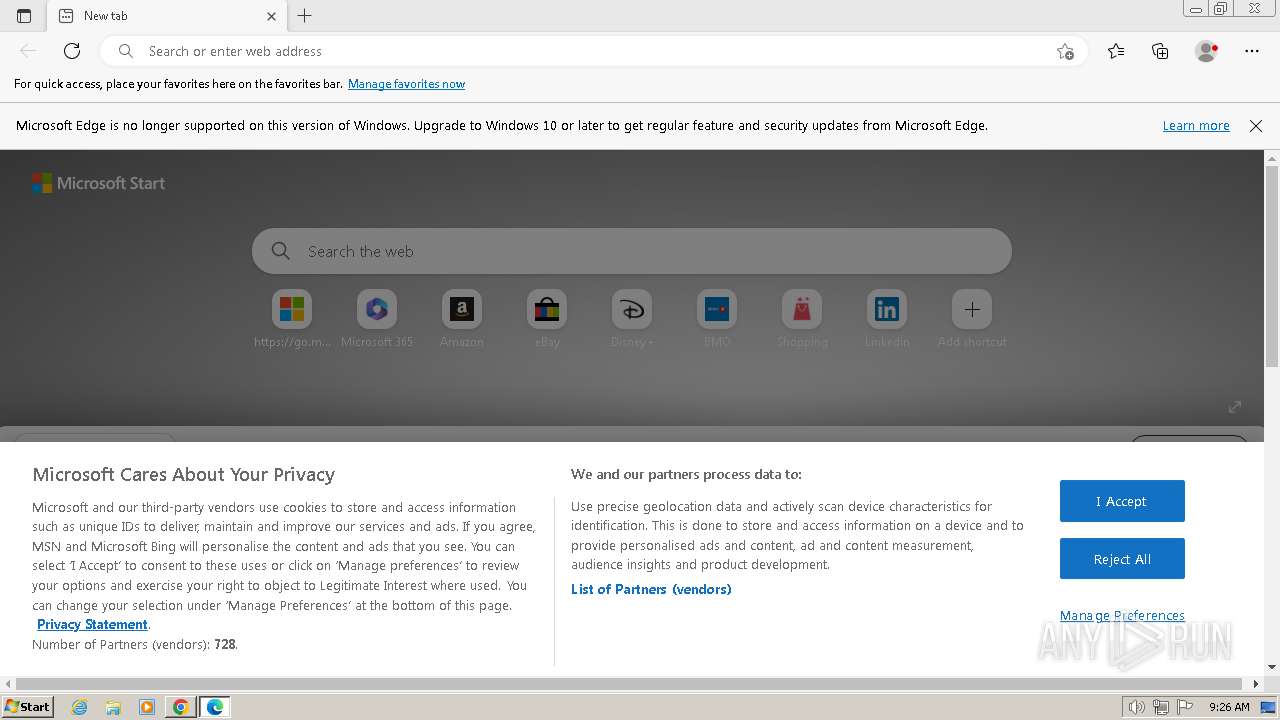The height and width of the screenshot is (720, 1280).
Task: Open the Windows Start button
Action: [28, 706]
